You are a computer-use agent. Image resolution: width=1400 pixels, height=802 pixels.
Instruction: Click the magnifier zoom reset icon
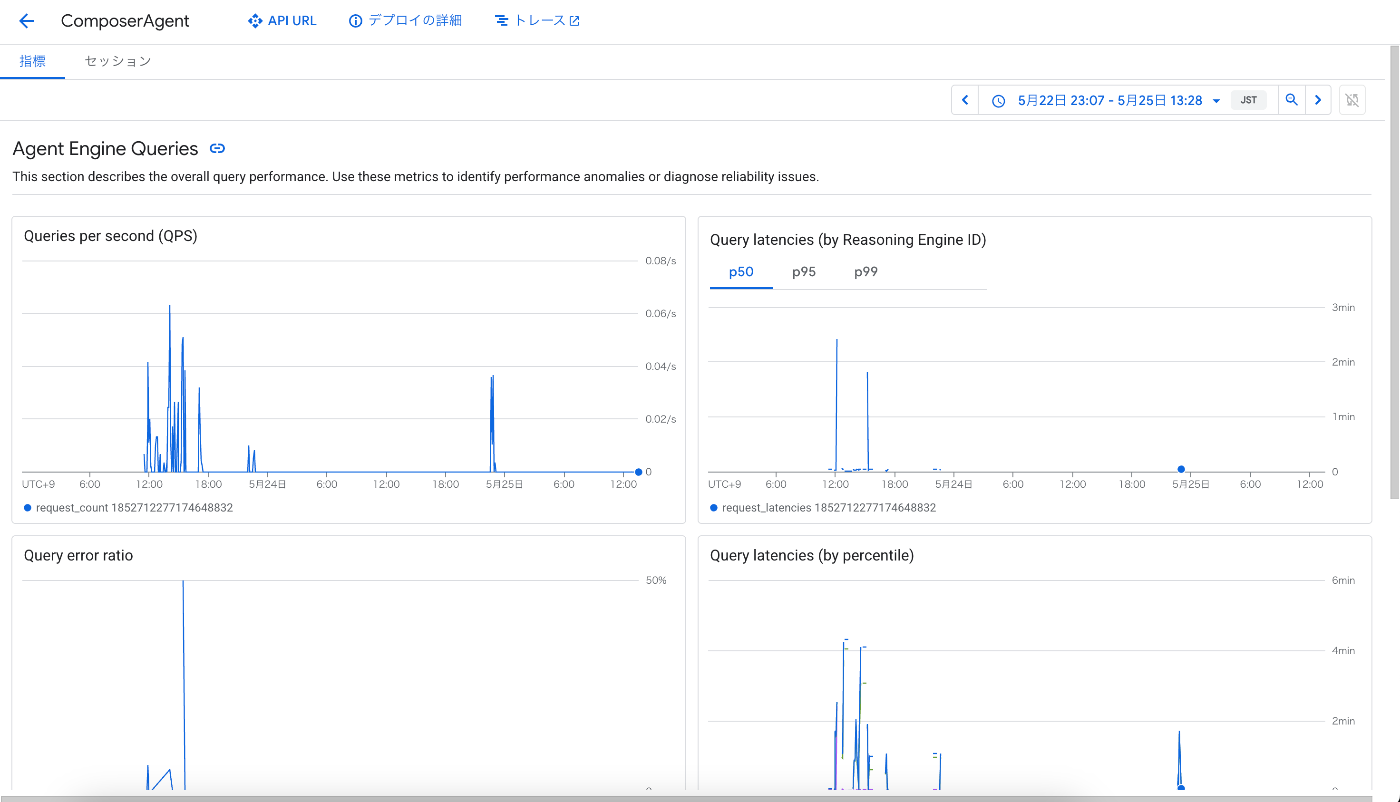(x=1292, y=100)
